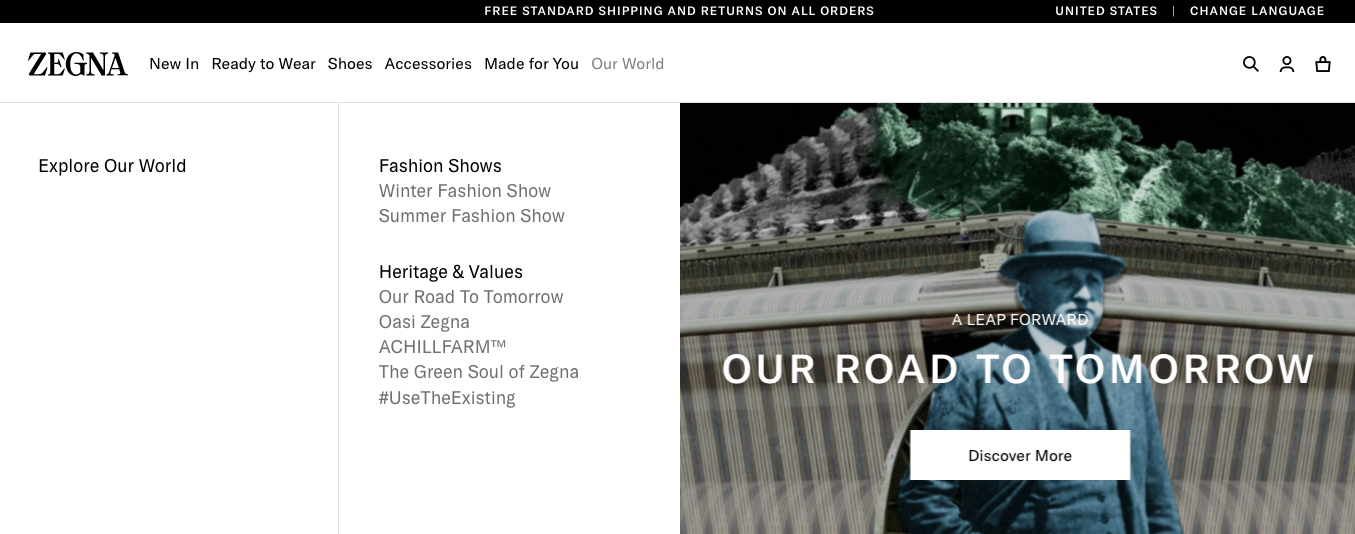Open the Summer Fashion Show link
This screenshot has height=534, width=1355.
(x=472, y=216)
